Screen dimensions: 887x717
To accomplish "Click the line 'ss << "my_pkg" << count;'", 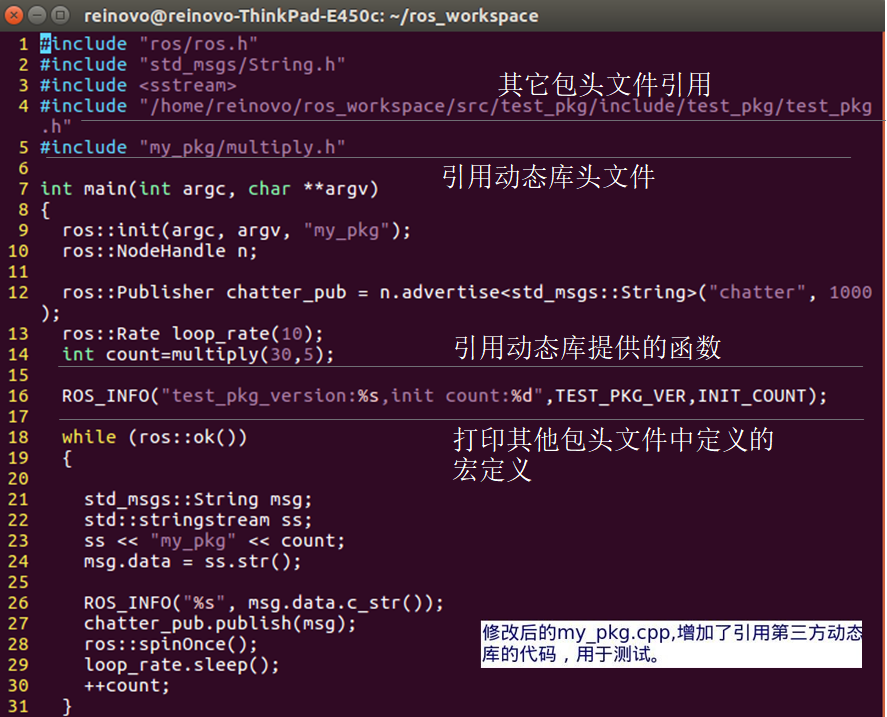I will tap(214, 541).
